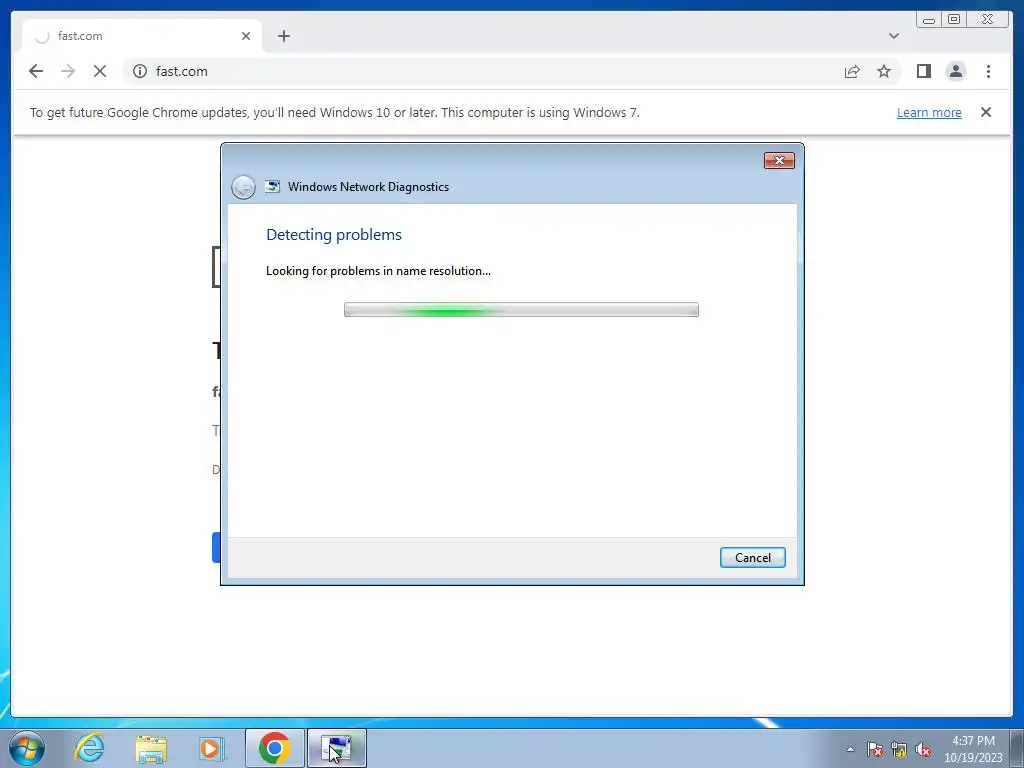Cancel the network diagnostics

(x=752, y=558)
